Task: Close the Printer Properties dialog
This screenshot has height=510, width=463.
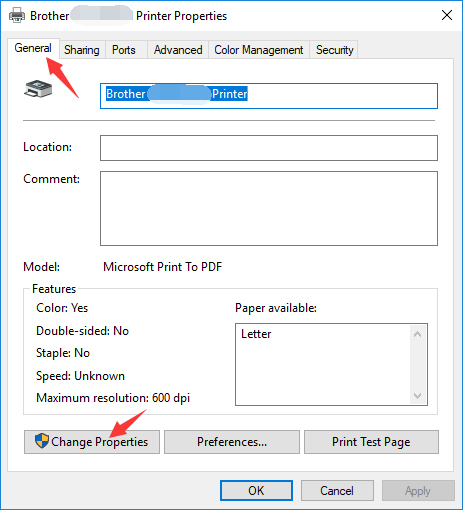Action: pyautogui.click(x=447, y=15)
